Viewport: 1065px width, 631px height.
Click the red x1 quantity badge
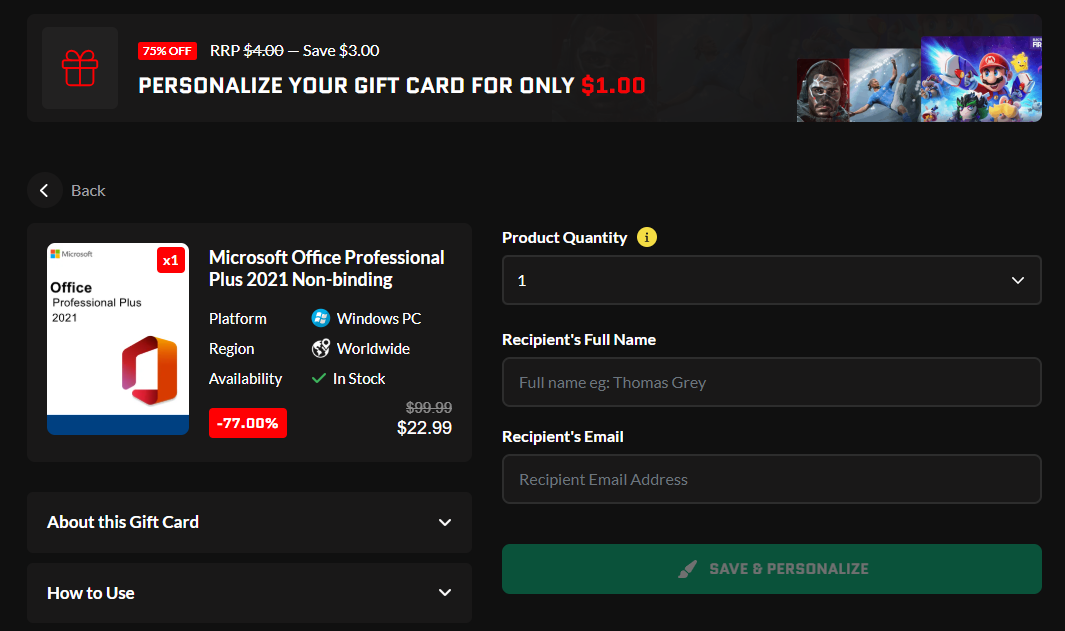(171, 260)
